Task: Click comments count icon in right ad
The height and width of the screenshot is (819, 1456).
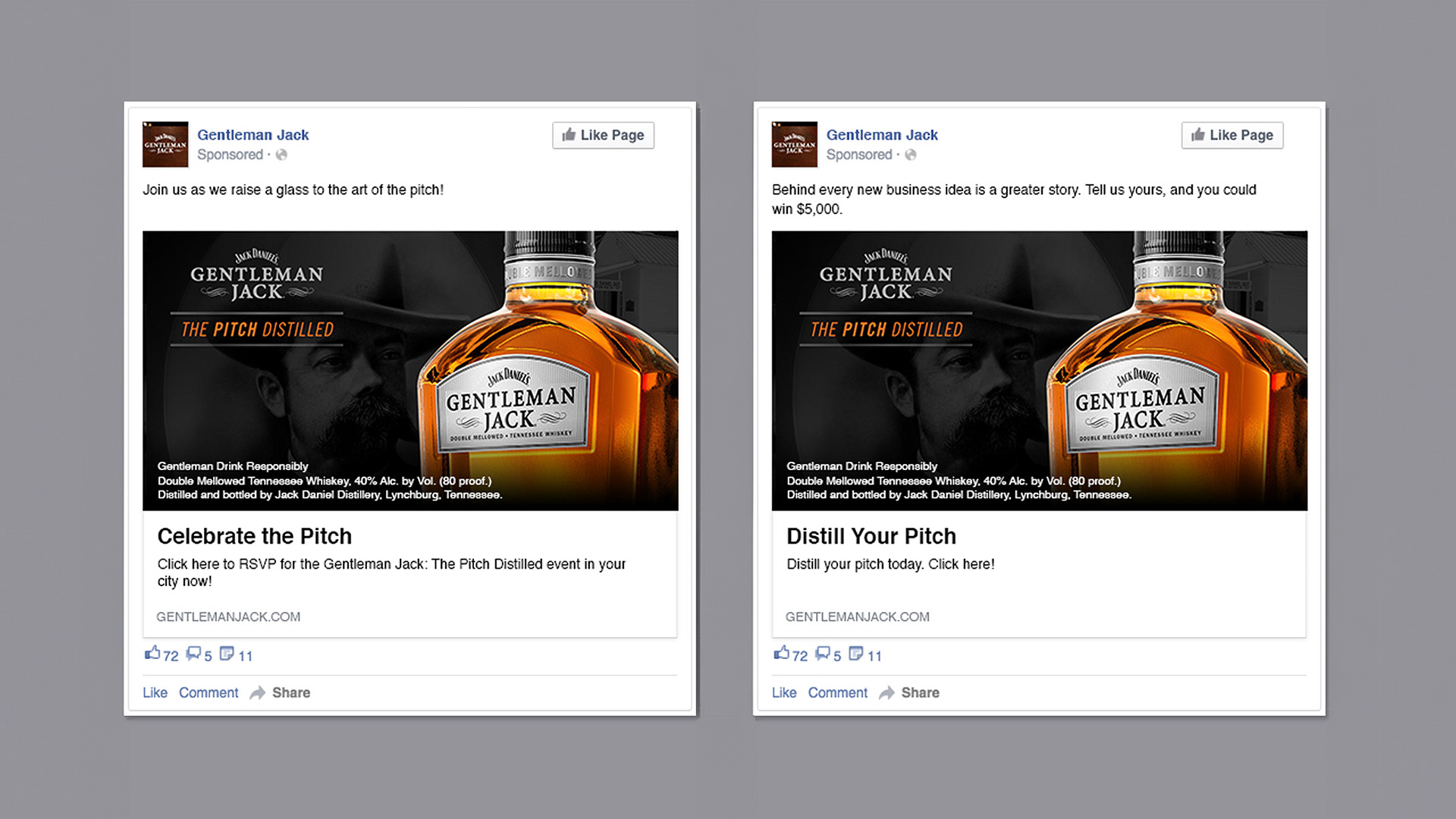Action: (x=824, y=653)
